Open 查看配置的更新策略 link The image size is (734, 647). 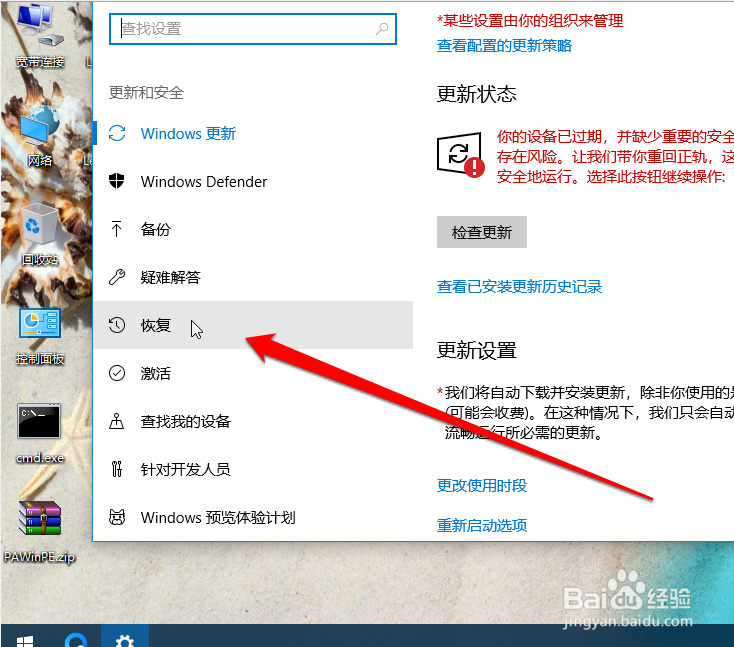coord(504,45)
